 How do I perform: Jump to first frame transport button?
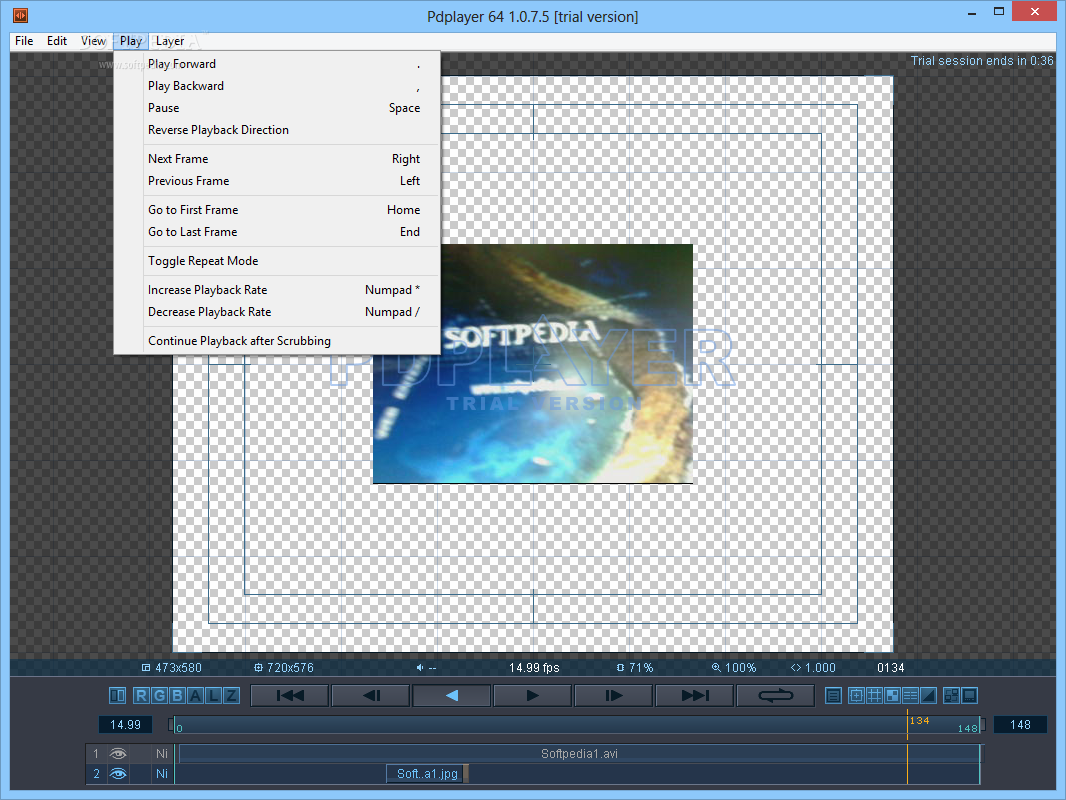(x=290, y=695)
